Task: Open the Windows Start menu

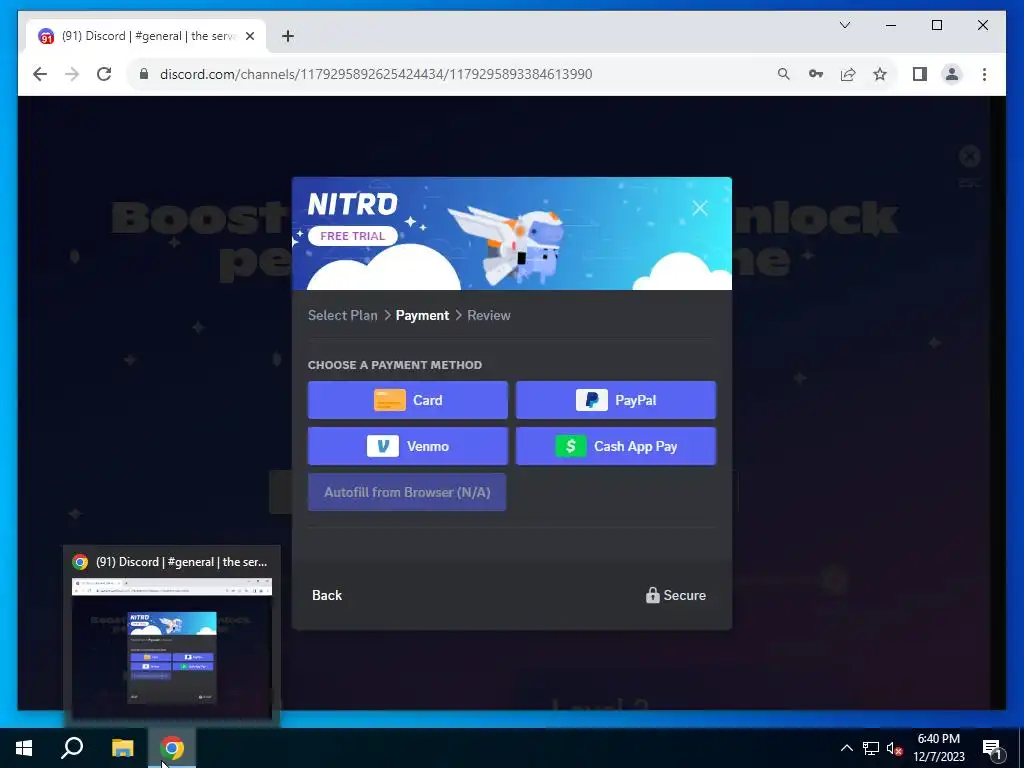Action: (x=24, y=748)
